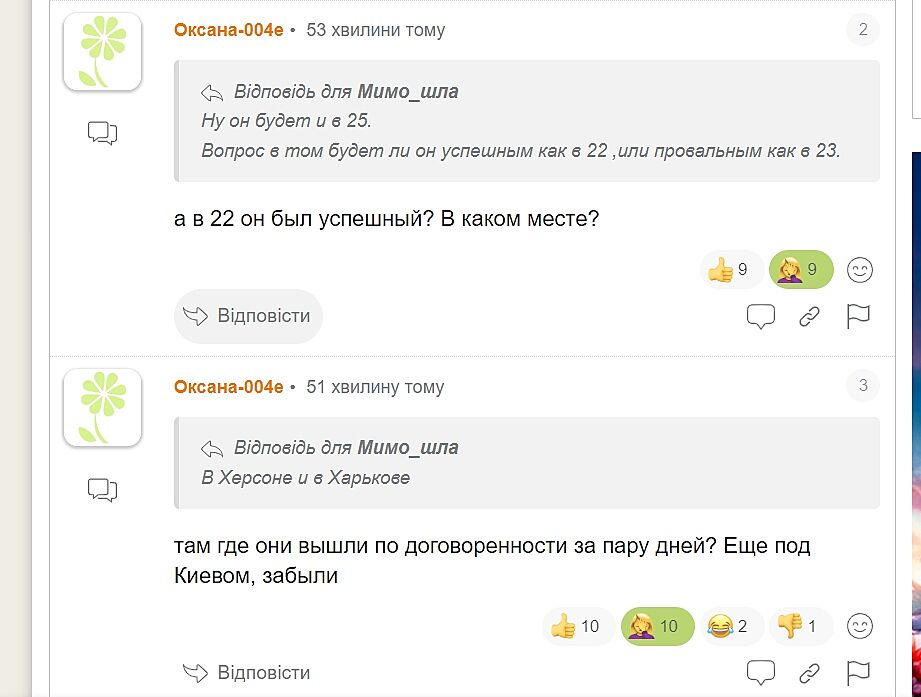Screen dimensions: 921x697
Task: Click chat icon under second comment's avatar
Action: click(x=102, y=489)
